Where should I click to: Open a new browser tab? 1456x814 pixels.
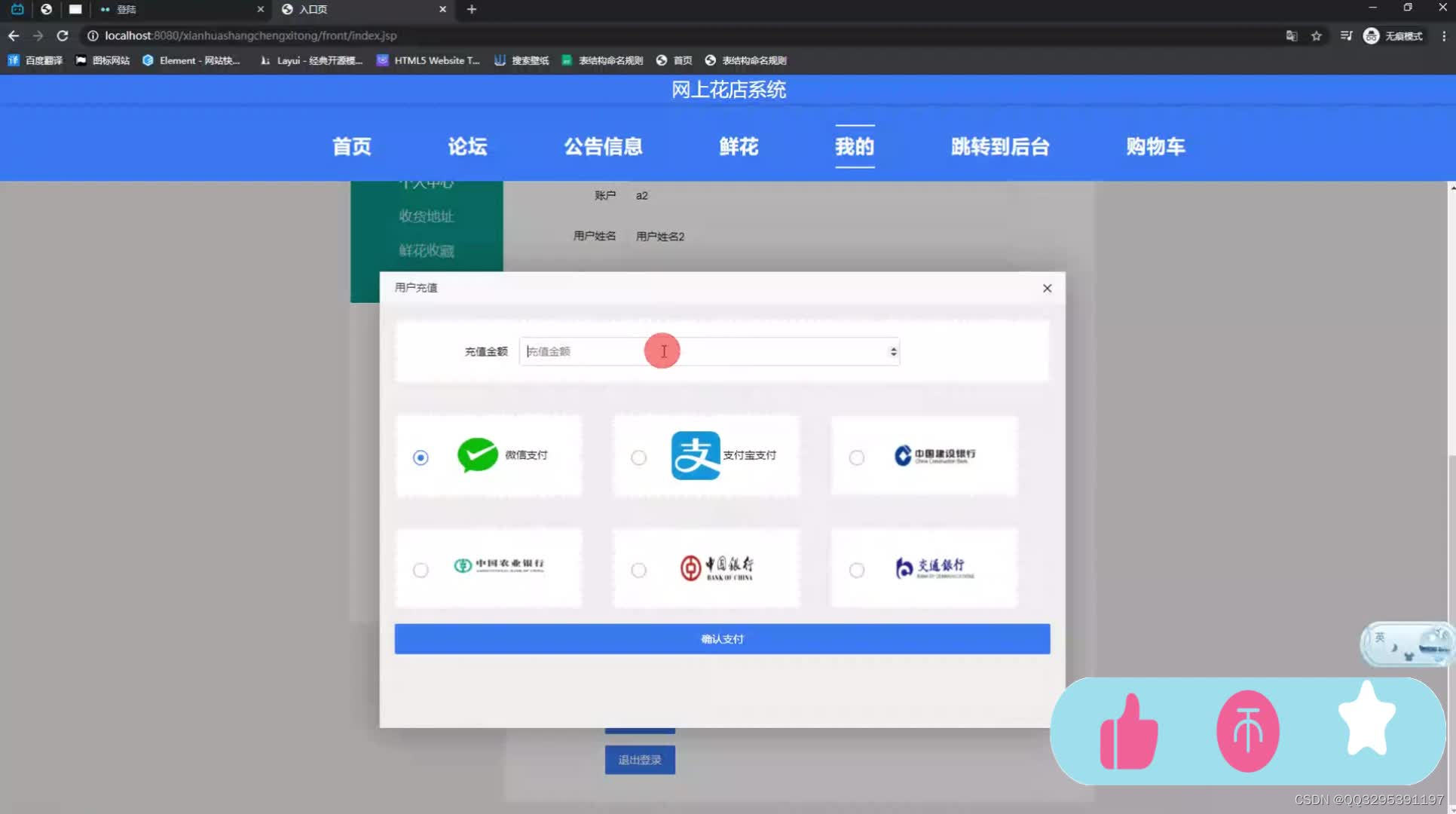coord(472,9)
